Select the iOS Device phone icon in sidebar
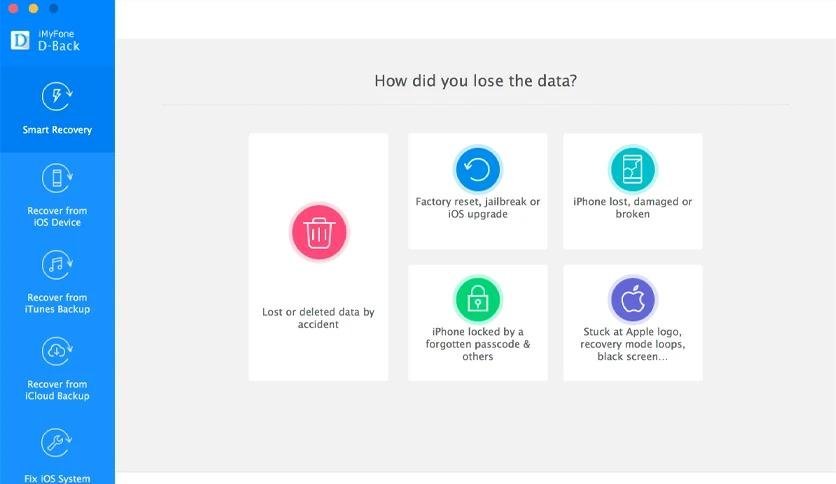 pos(57,179)
